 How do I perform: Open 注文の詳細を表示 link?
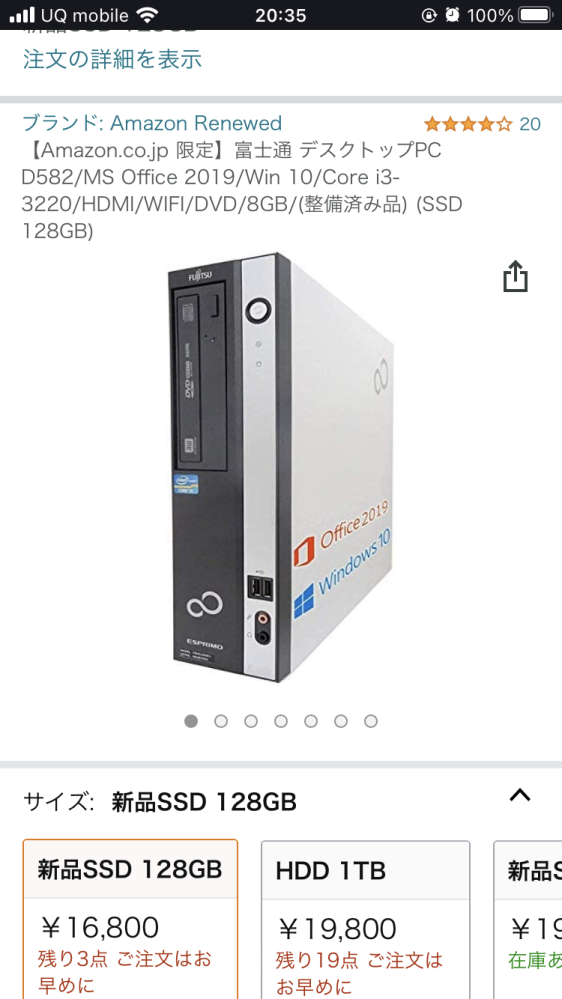112,59
